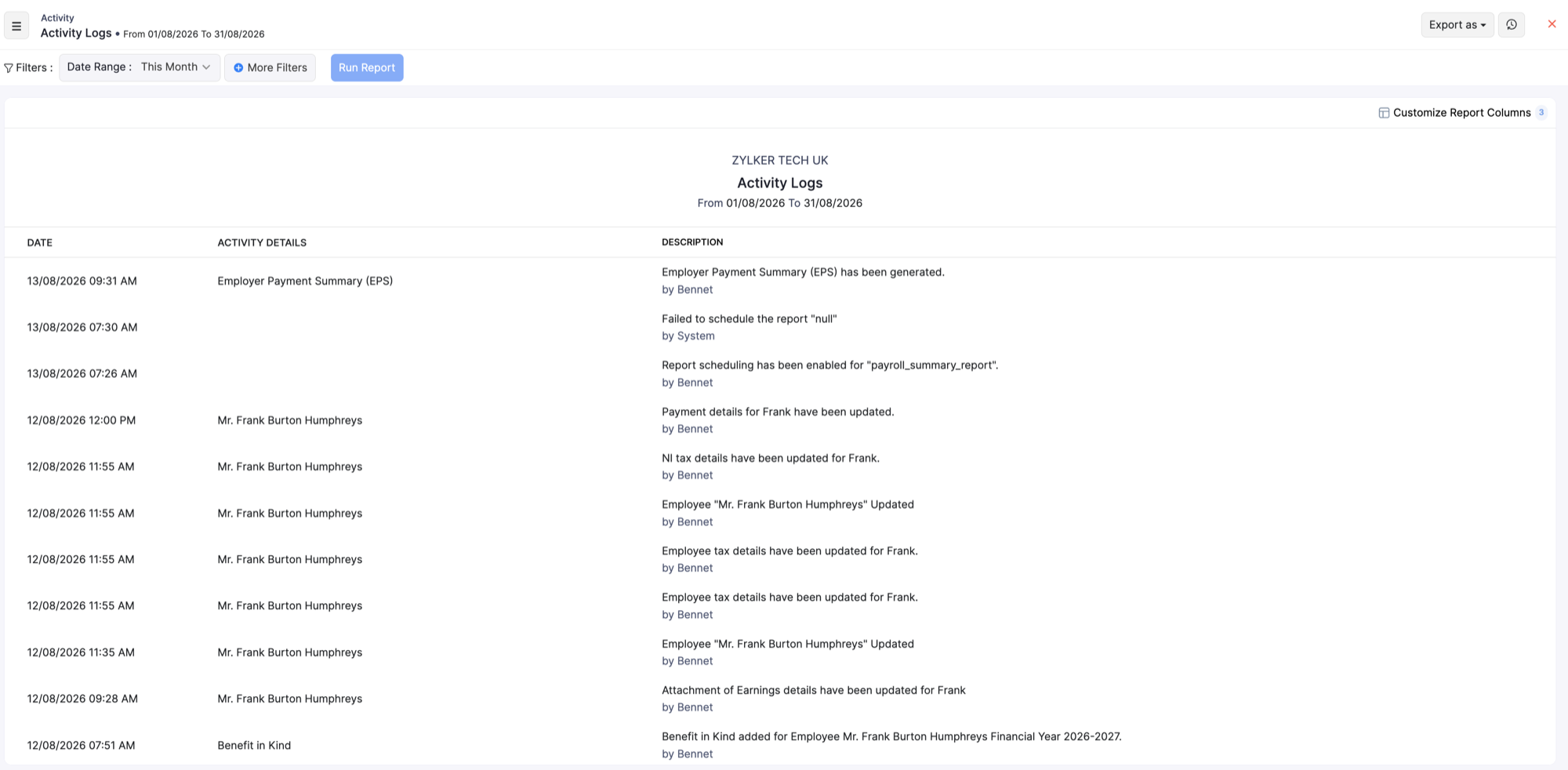
Task: Select 'Employer Payment Summary (EPS) has been generated'
Action: click(x=803, y=273)
